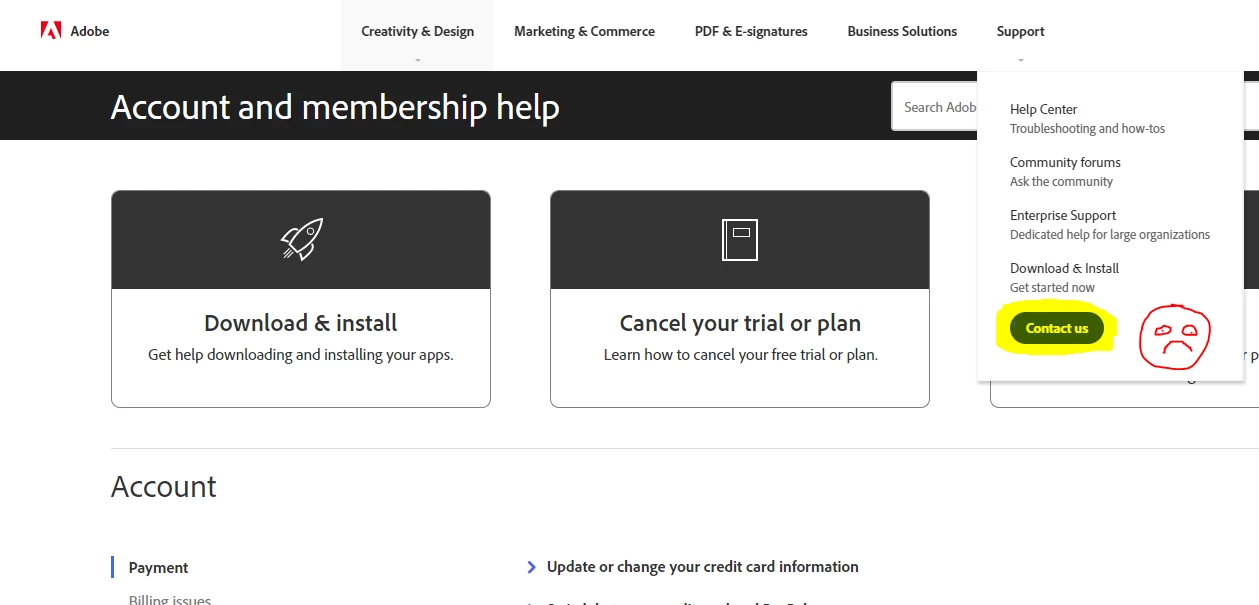
Task: Expand Update or change credit card information
Action: tap(702, 566)
